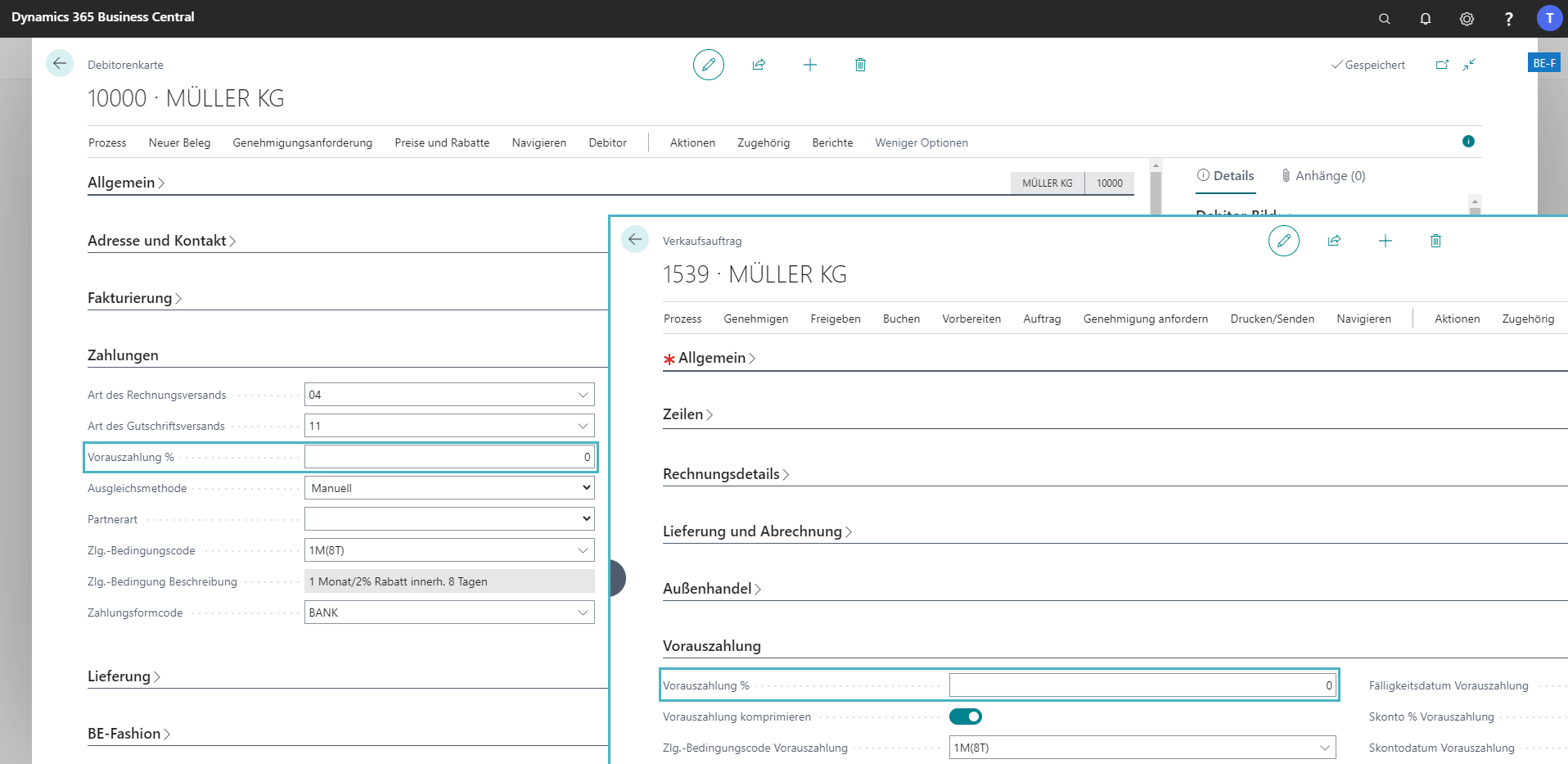
Task: Click the edit pencil icon on Debitorenkarte
Action: coord(708,65)
